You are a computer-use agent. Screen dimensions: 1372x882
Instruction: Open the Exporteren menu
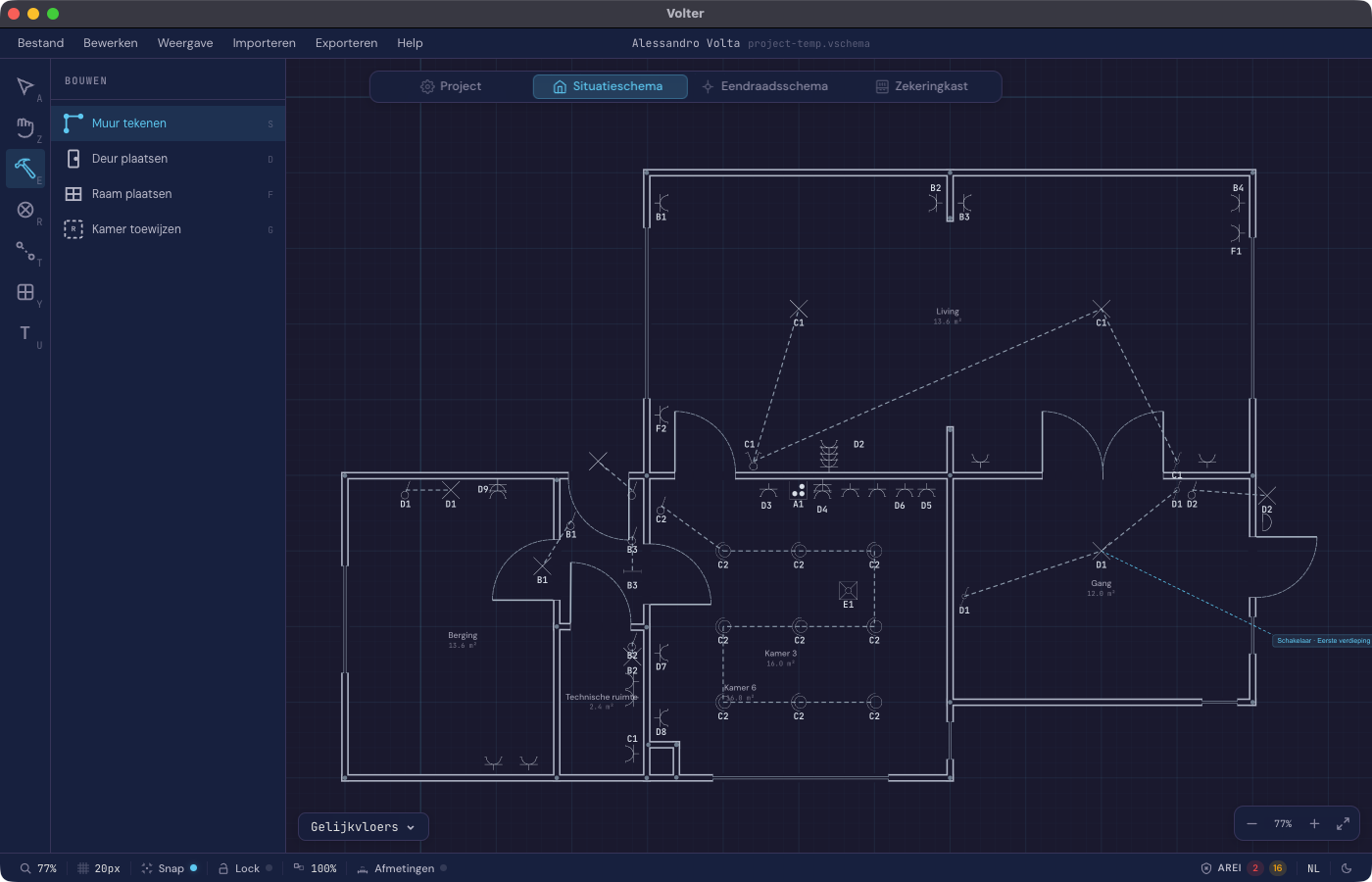click(x=346, y=43)
